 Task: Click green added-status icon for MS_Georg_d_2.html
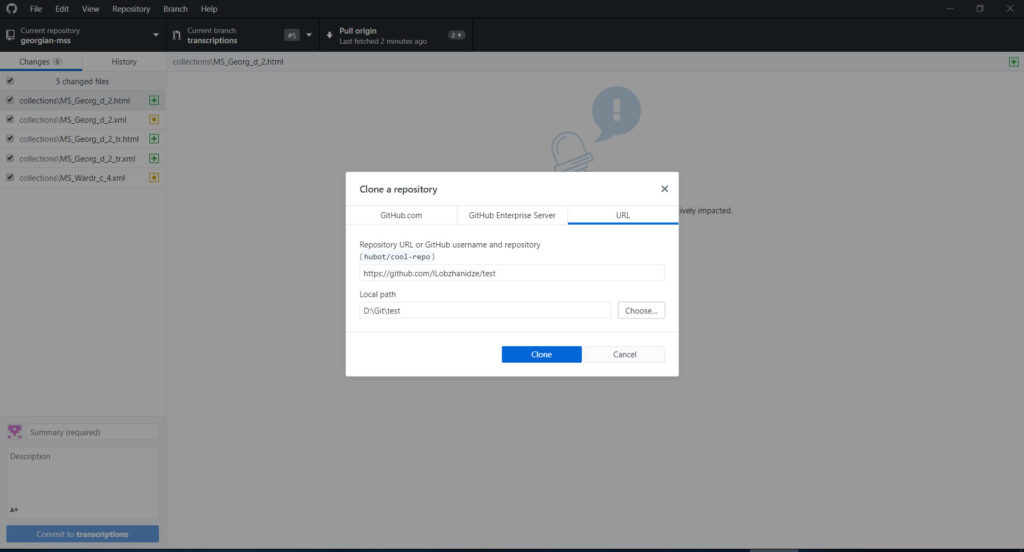pos(154,101)
